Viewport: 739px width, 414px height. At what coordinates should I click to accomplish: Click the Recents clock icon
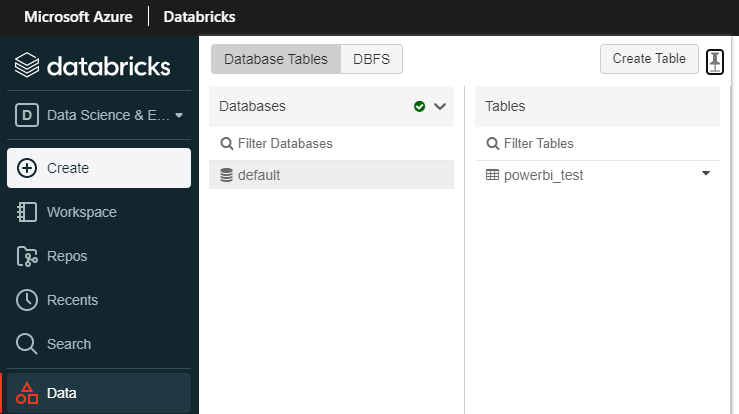27,300
